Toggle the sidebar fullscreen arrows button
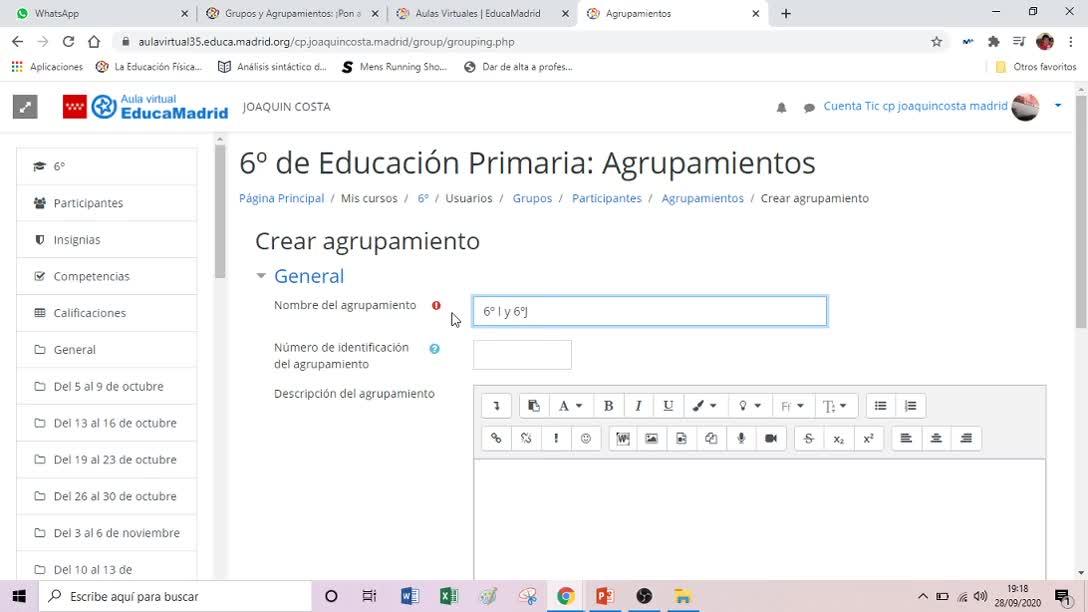1088x612 pixels. (25, 107)
